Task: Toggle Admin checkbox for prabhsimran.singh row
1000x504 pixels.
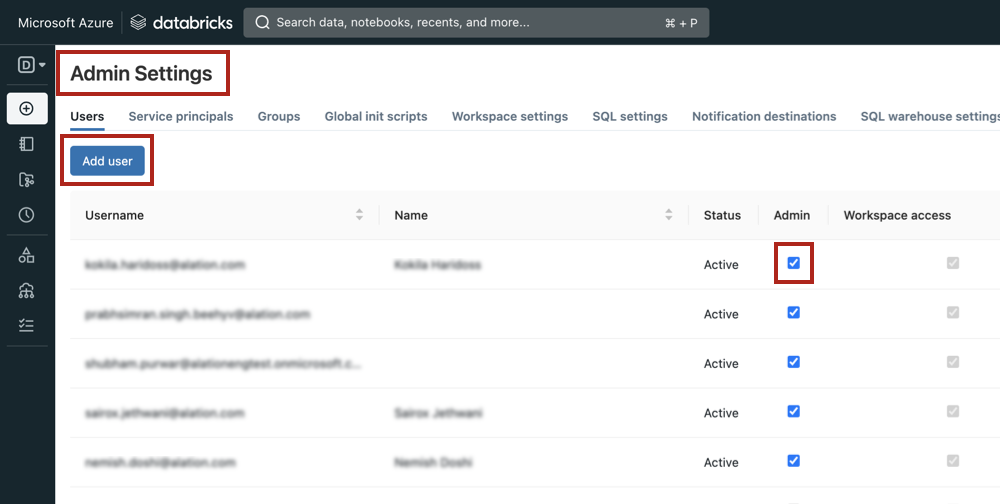Action: pyautogui.click(x=793, y=313)
